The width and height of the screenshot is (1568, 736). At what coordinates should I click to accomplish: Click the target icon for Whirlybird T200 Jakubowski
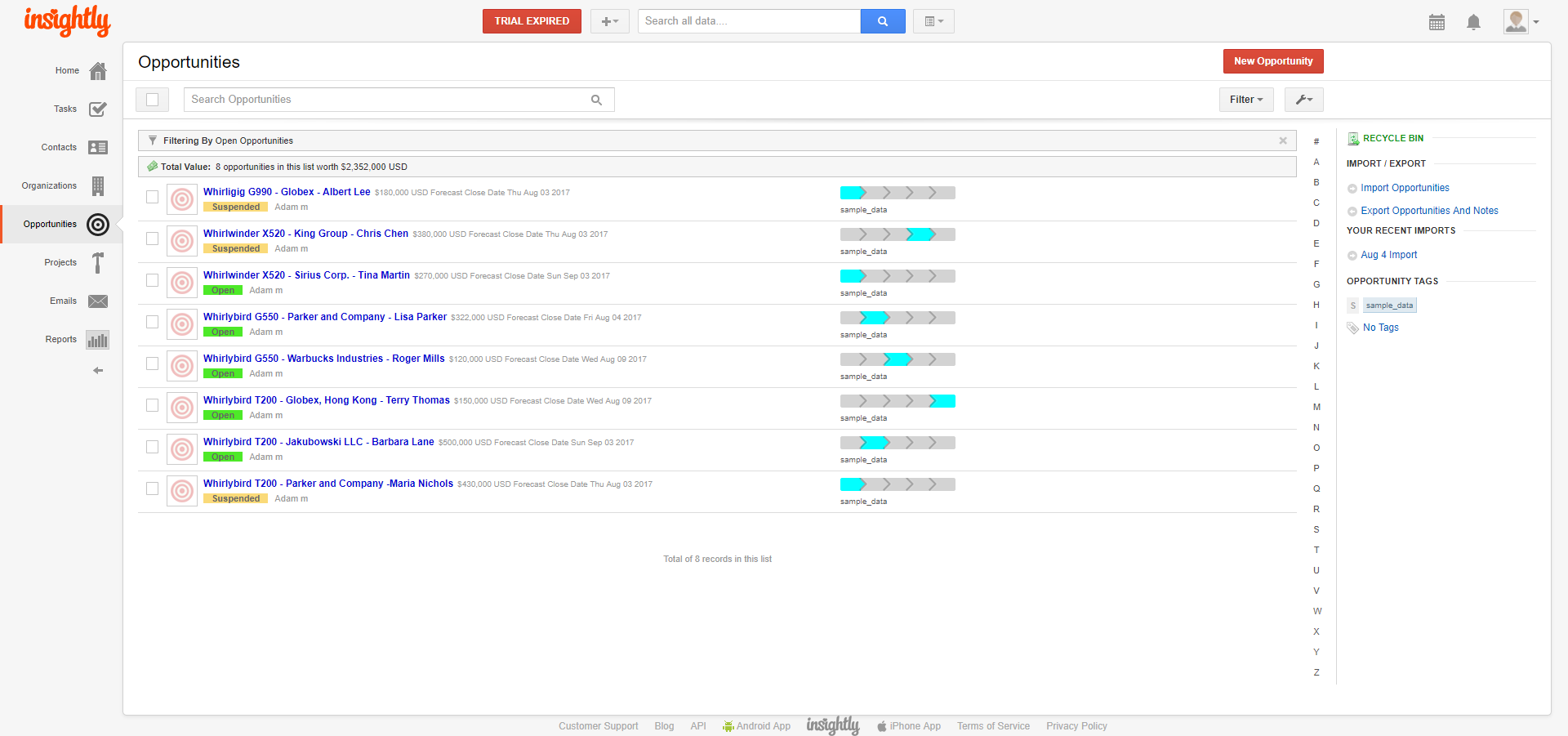[182, 449]
